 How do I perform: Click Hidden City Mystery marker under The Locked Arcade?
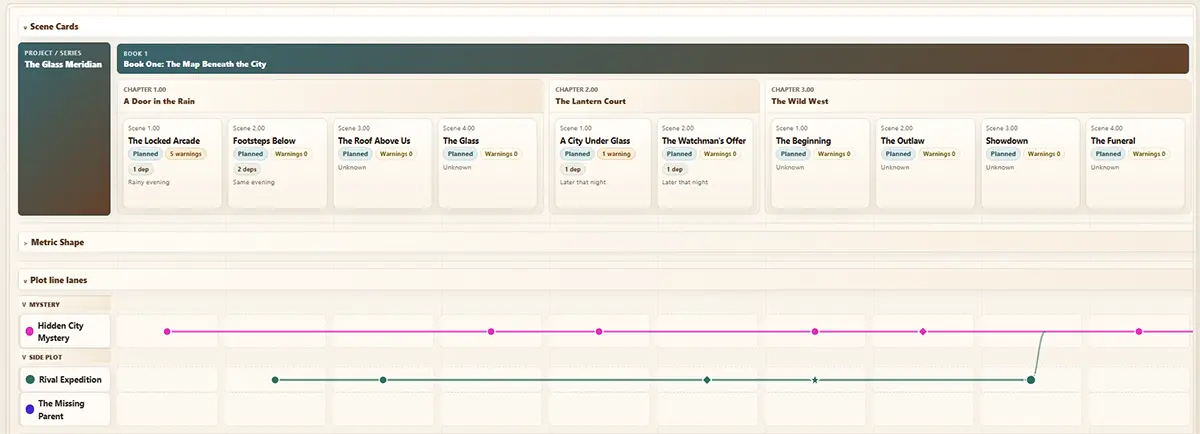click(x=167, y=331)
